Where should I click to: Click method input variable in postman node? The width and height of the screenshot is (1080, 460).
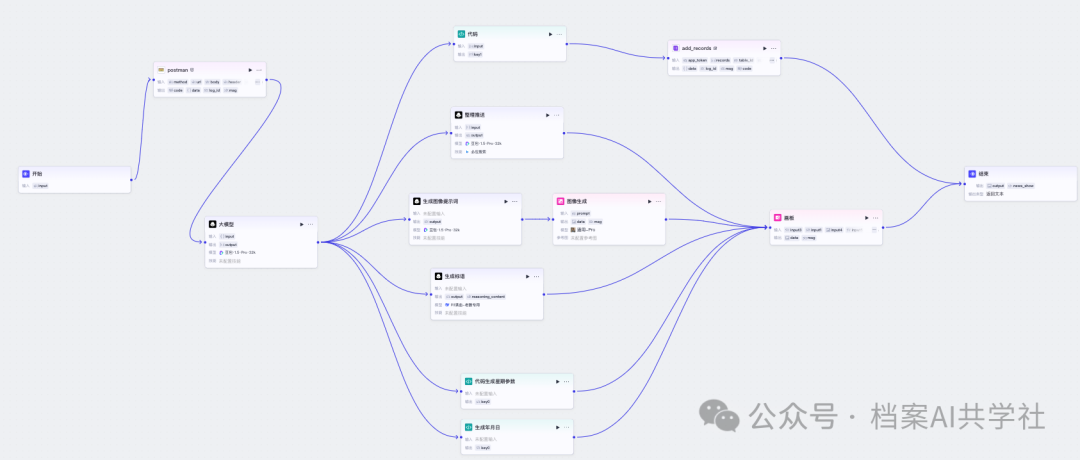[178, 81]
